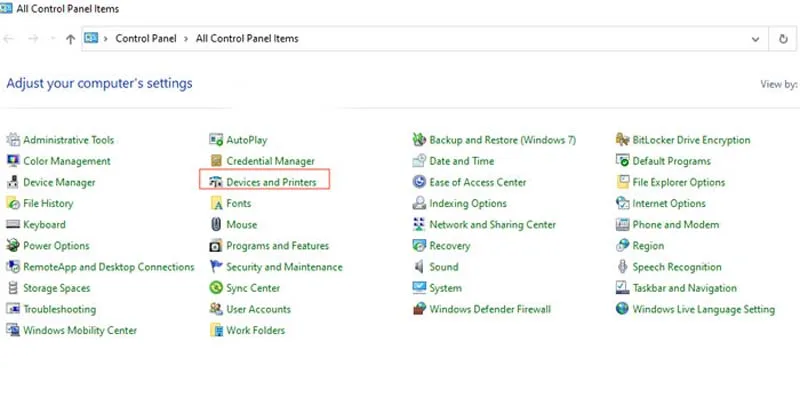Click the address bar Control Panel icon
The image size is (800, 397).
[x=91, y=38]
